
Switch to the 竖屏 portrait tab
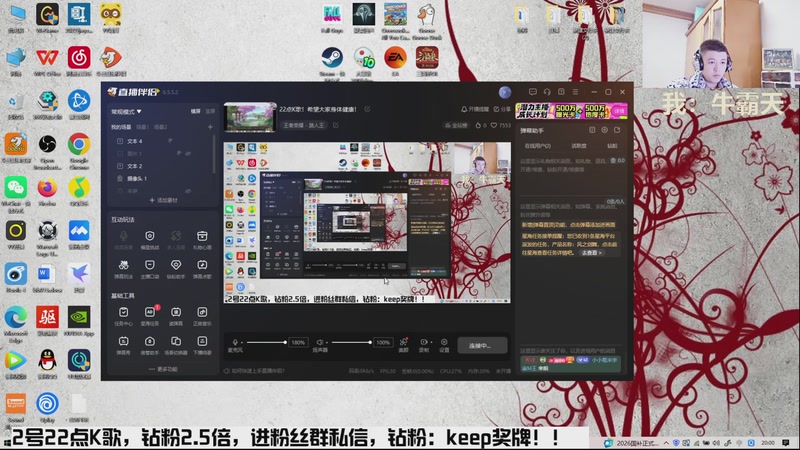210,111
